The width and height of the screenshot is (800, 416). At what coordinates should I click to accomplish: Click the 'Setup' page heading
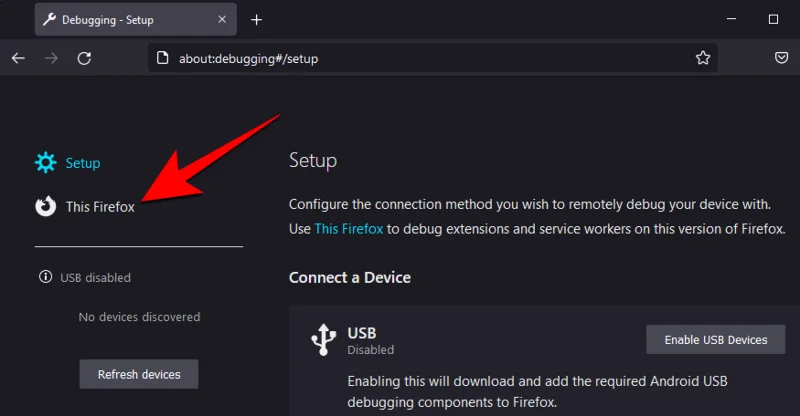coord(313,160)
